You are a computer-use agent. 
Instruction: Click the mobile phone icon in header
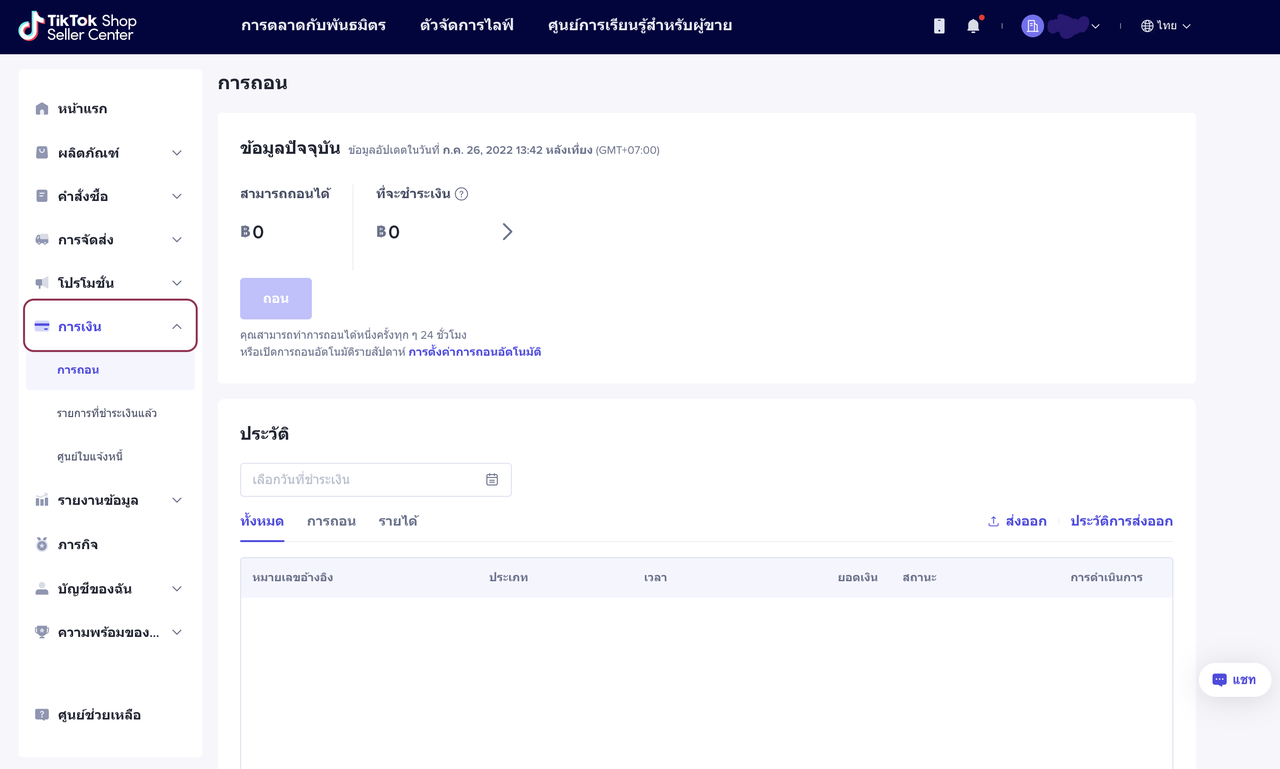939,26
